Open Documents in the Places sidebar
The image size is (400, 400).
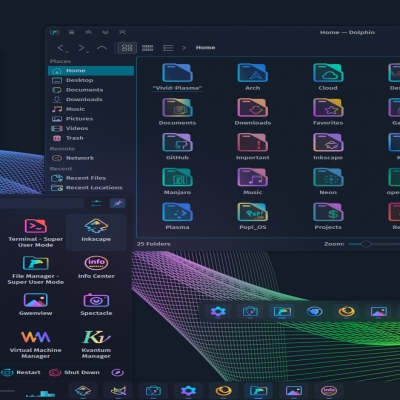pyautogui.click(x=91, y=90)
